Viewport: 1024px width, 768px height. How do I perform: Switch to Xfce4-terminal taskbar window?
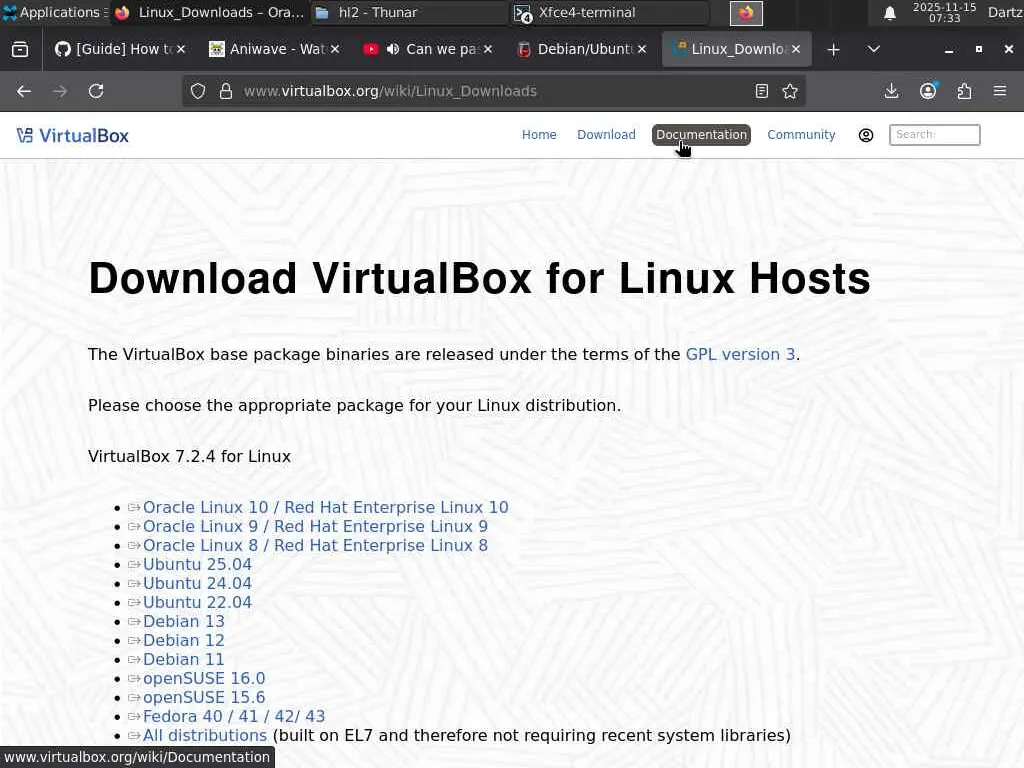609,12
